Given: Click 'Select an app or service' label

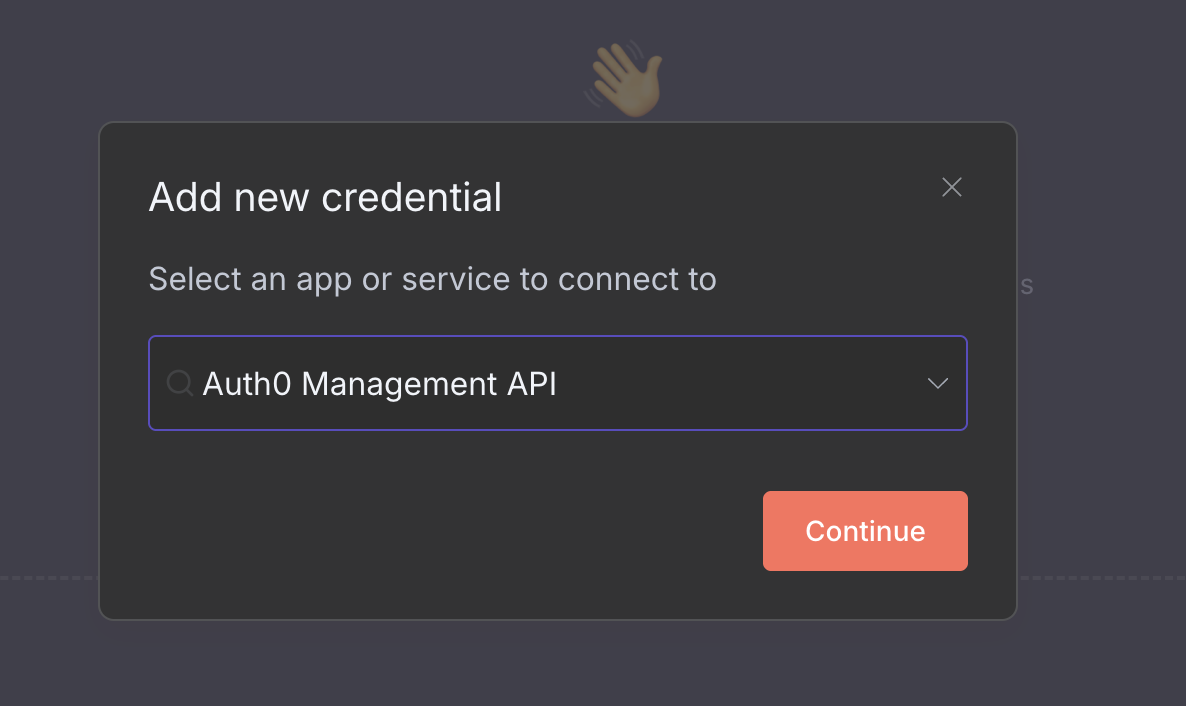Looking at the screenshot, I should (432, 279).
